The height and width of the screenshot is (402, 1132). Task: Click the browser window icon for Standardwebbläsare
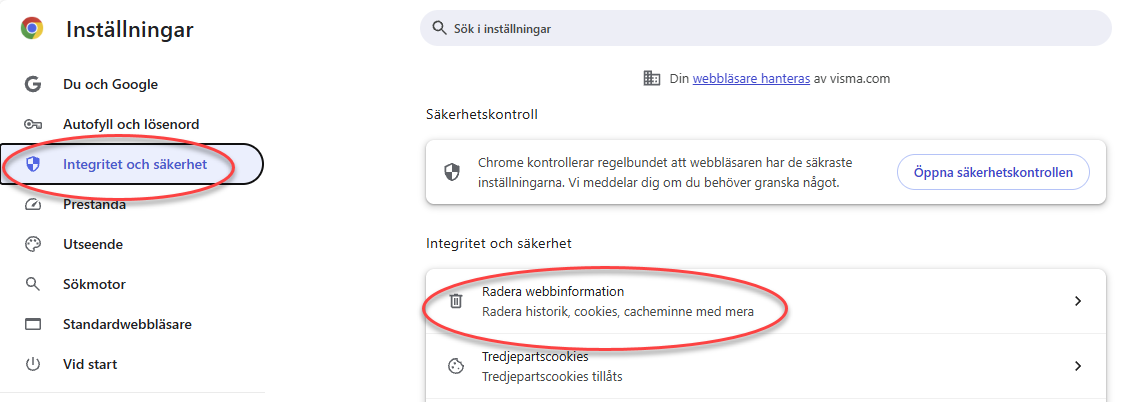[x=32, y=324]
